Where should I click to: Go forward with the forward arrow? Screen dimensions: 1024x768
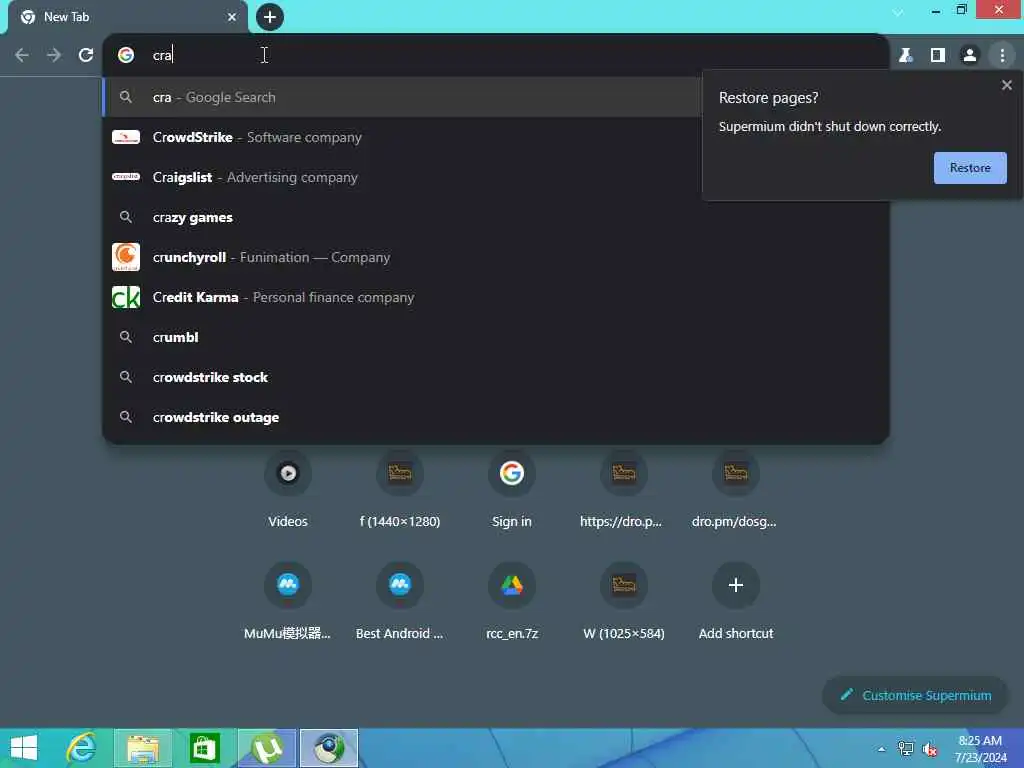click(54, 55)
